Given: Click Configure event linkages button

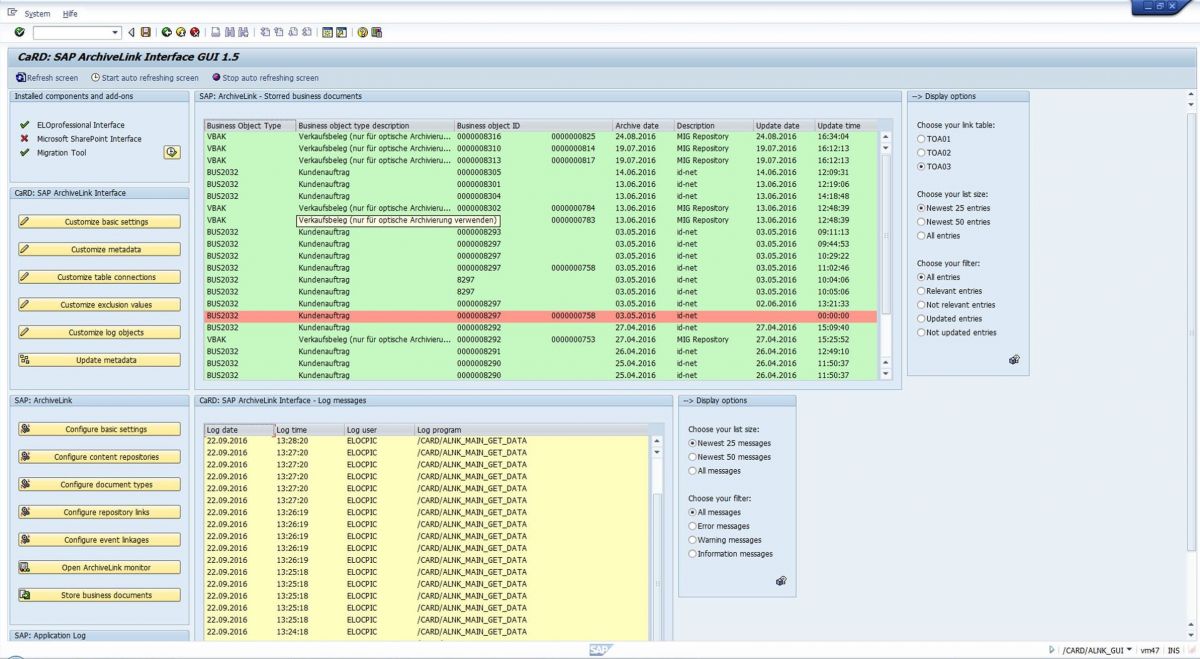Looking at the screenshot, I should point(99,540).
